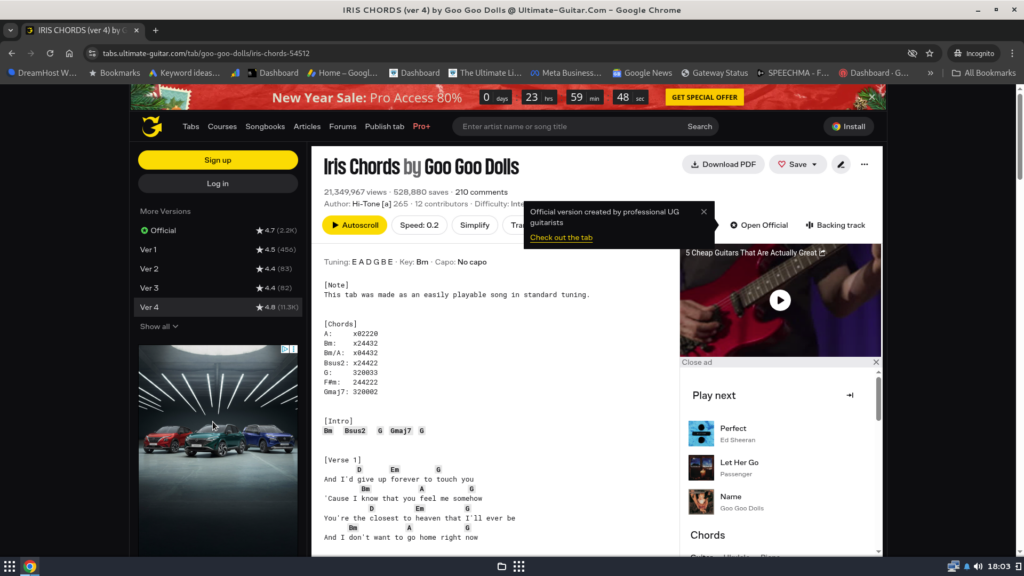This screenshot has width=1024, height=576.
Task: Select Ver 2 from More Versions
Action: [149, 269]
